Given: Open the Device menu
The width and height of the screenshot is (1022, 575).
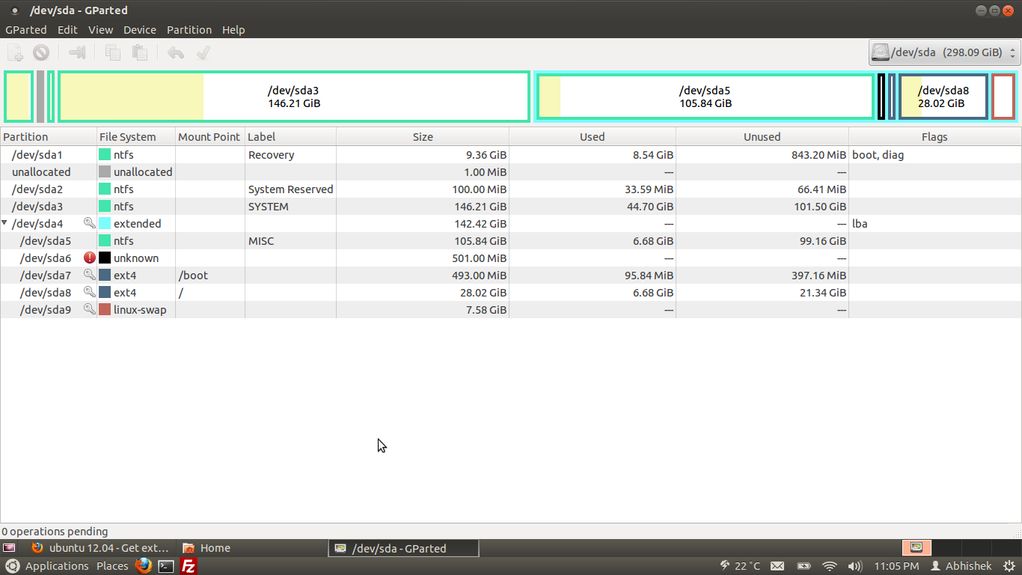Looking at the screenshot, I should [x=139, y=30].
